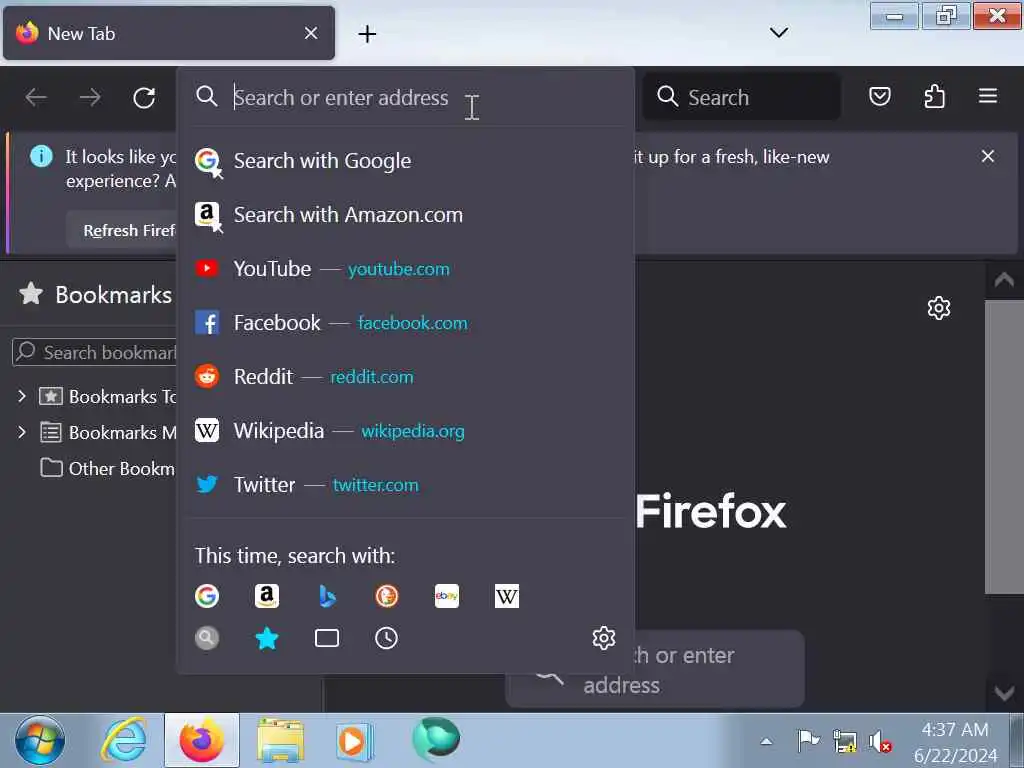Open the Wikipedia wikipedia.org suggestion

[405, 431]
